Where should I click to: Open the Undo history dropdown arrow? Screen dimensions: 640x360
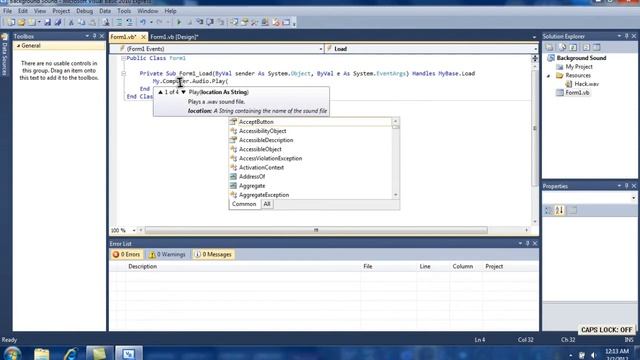pyautogui.click(x=151, y=22)
